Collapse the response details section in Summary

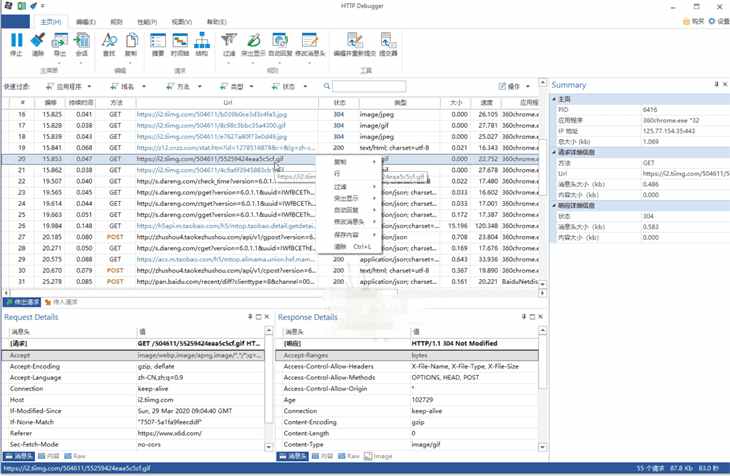click(554, 205)
